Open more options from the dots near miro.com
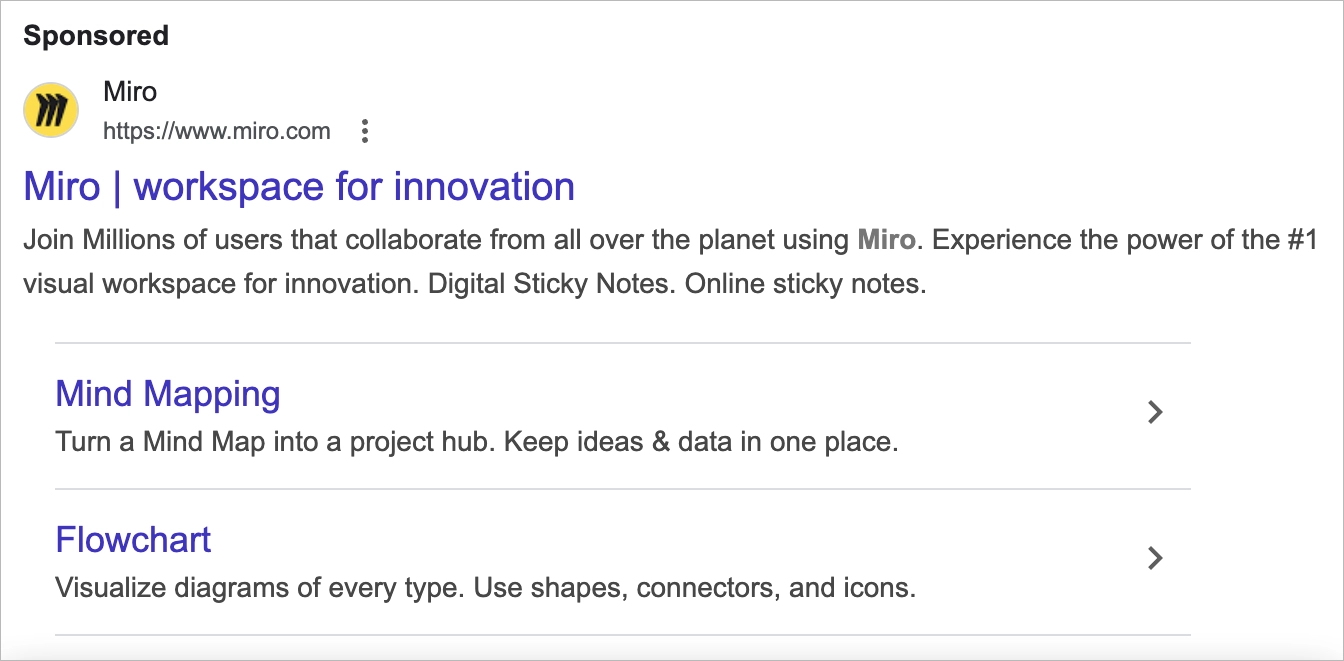The height and width of the screenshot is (661, 1344). 365,131
